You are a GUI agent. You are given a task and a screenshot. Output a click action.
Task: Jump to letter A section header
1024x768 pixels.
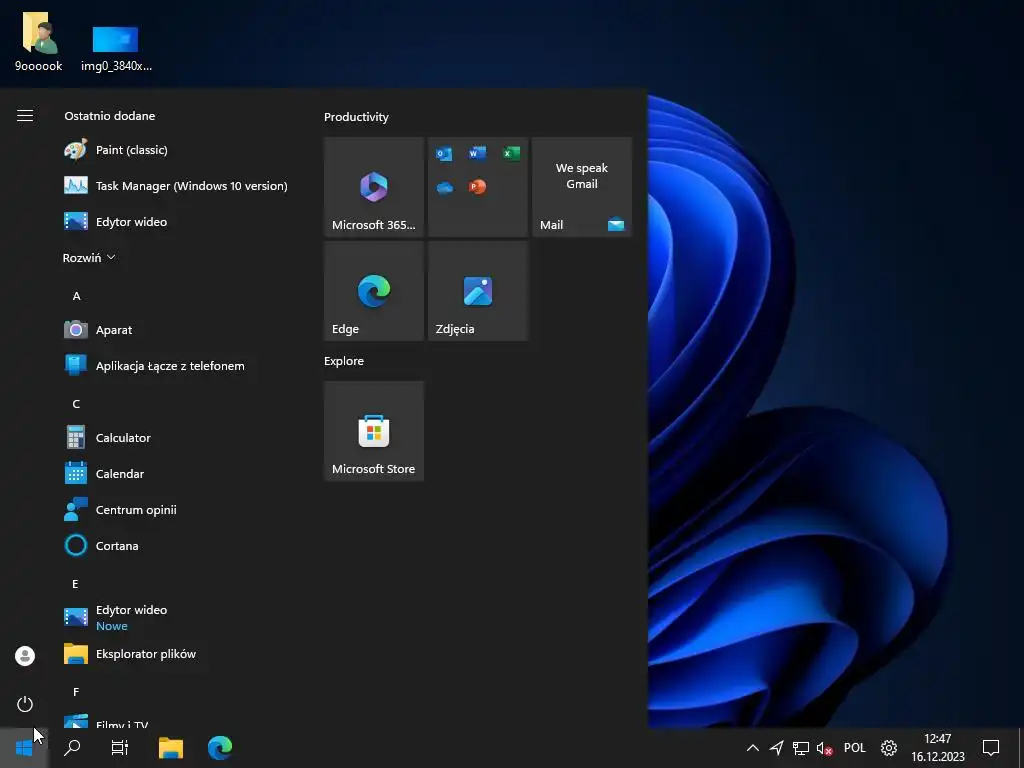coord(76,296)
